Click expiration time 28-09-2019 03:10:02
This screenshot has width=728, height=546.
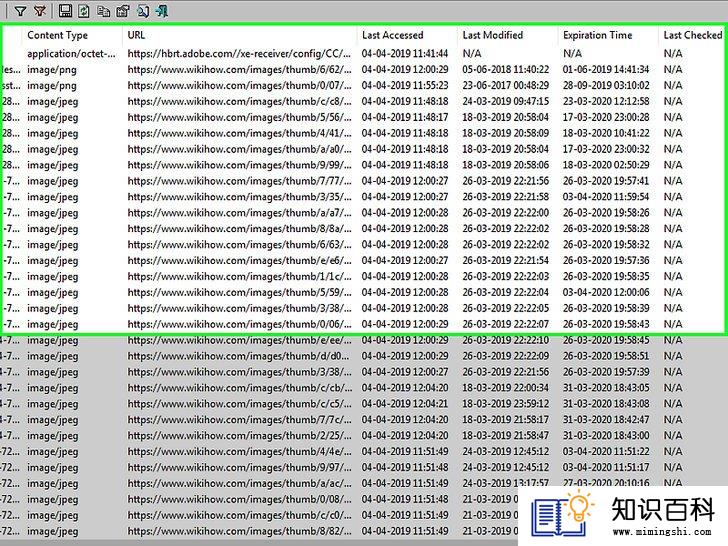tap(606, 85)
